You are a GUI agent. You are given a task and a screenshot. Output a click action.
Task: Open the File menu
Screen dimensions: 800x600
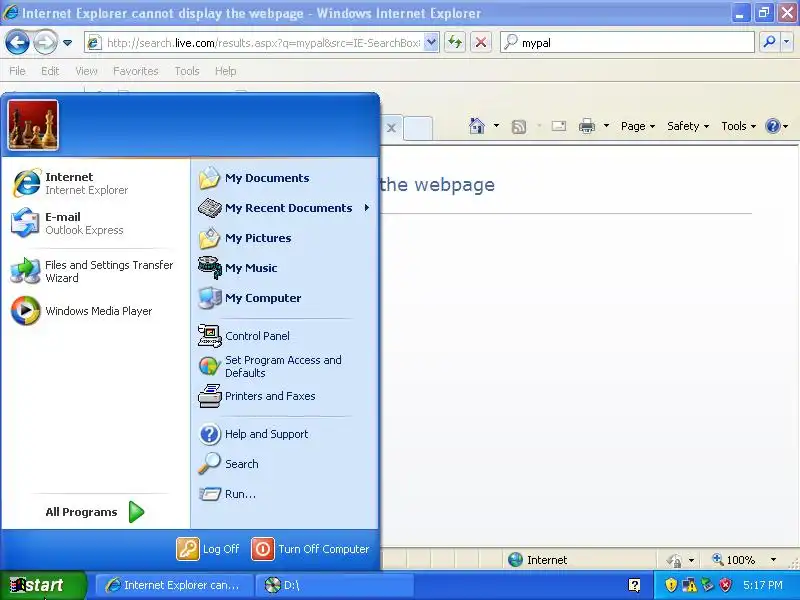point(17,71)
